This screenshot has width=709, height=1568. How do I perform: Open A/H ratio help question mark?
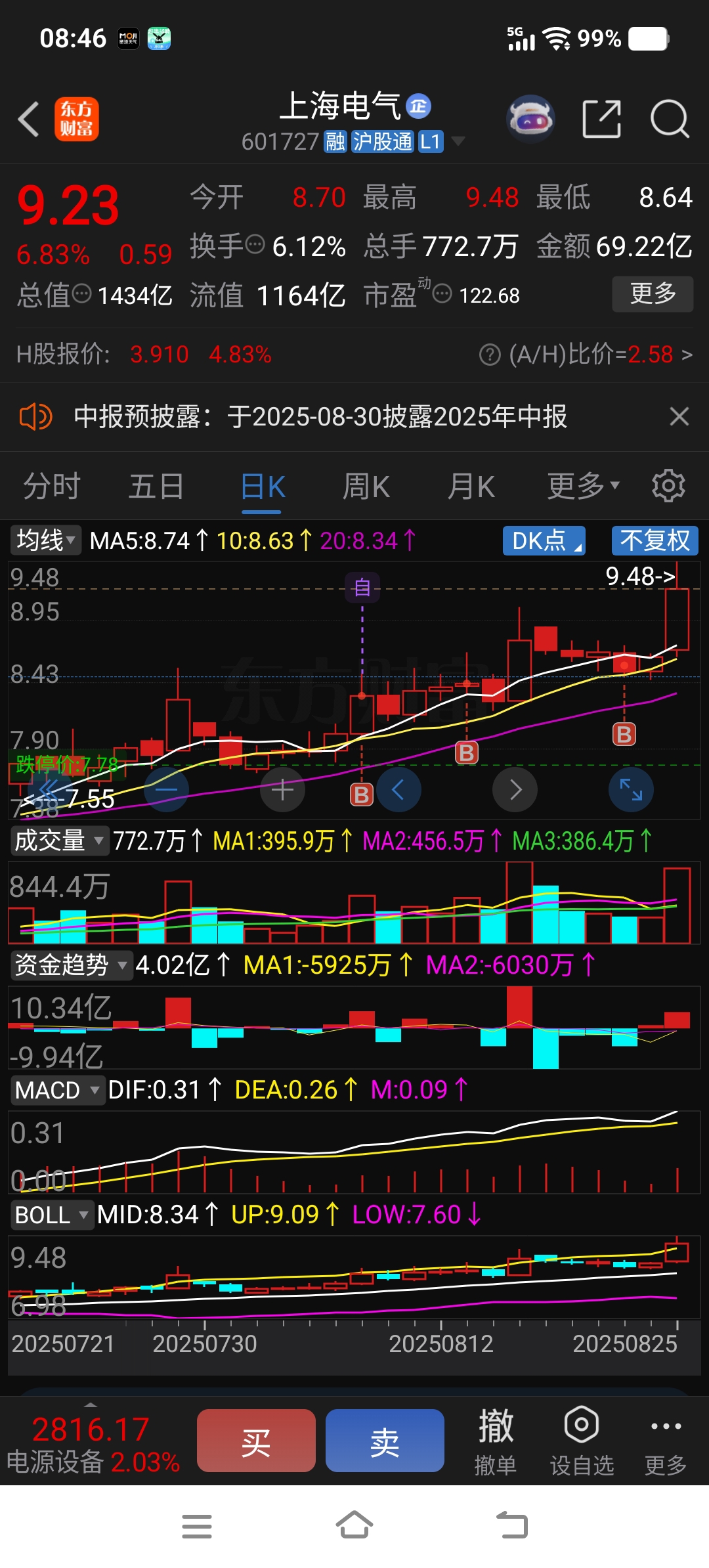[x=490, y=355]
